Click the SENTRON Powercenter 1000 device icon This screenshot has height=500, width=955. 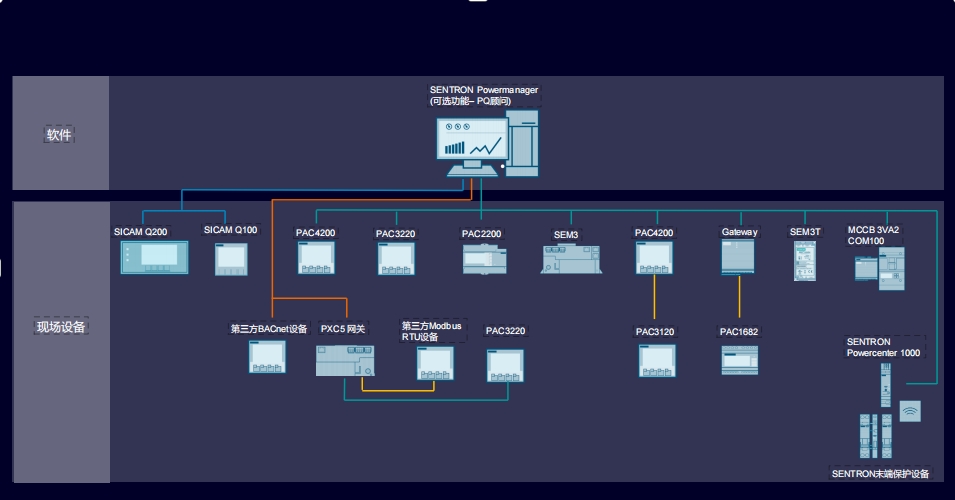tap(886, 385)
